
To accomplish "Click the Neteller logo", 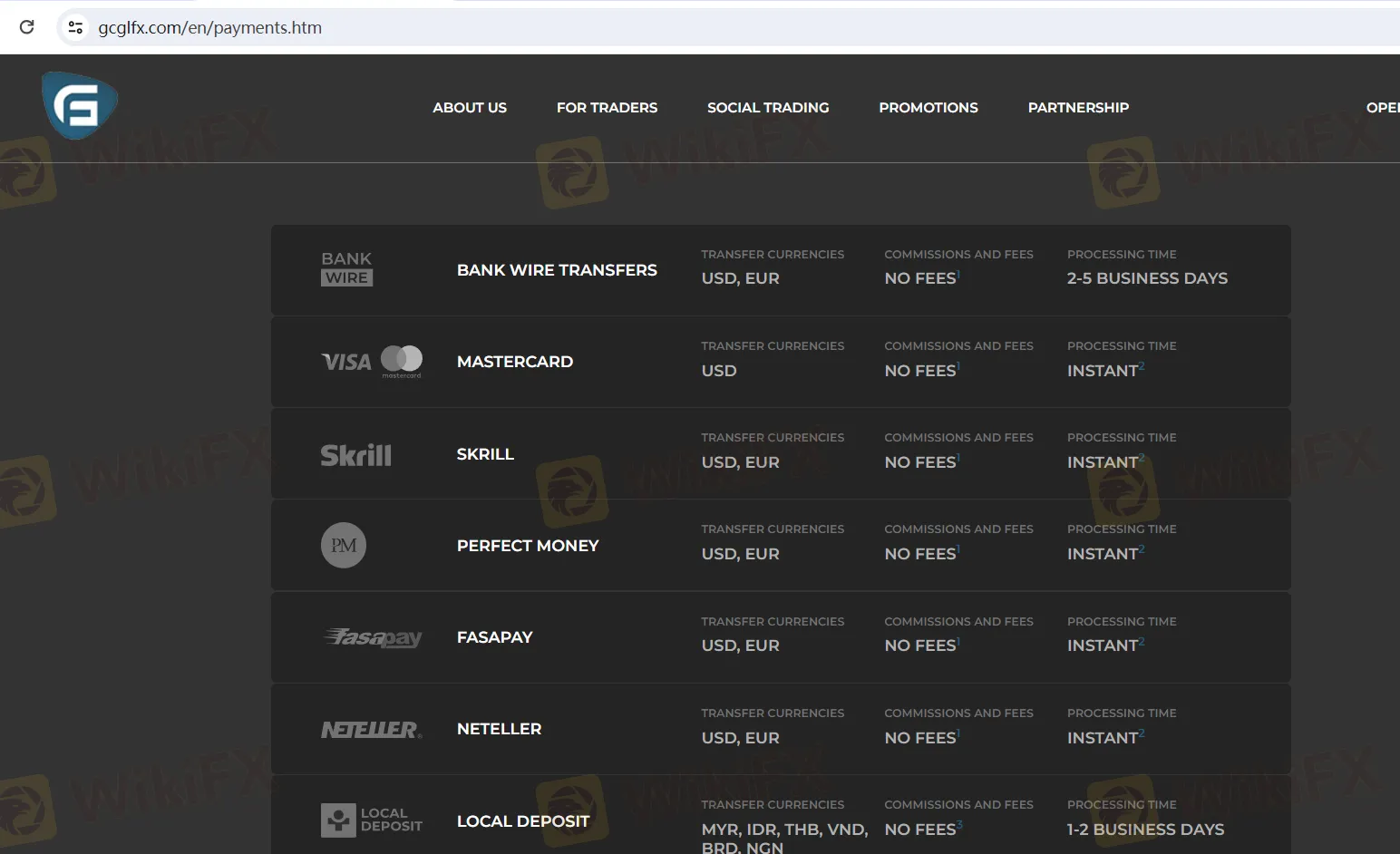I will pos(371,730).
